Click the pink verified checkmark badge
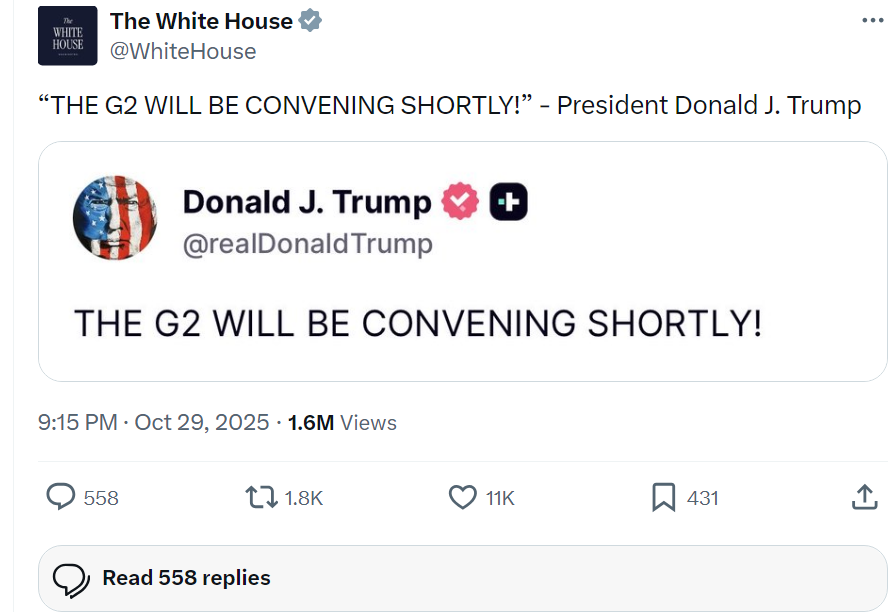Screen dimensions: 895x612 (x=460, y=202)
